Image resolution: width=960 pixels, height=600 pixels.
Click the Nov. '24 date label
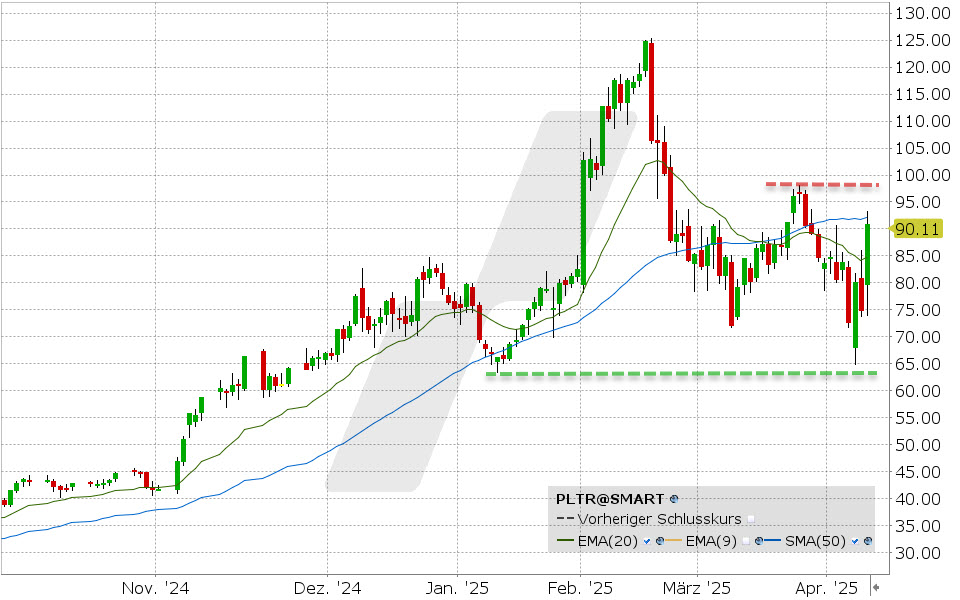click(156, 588)
